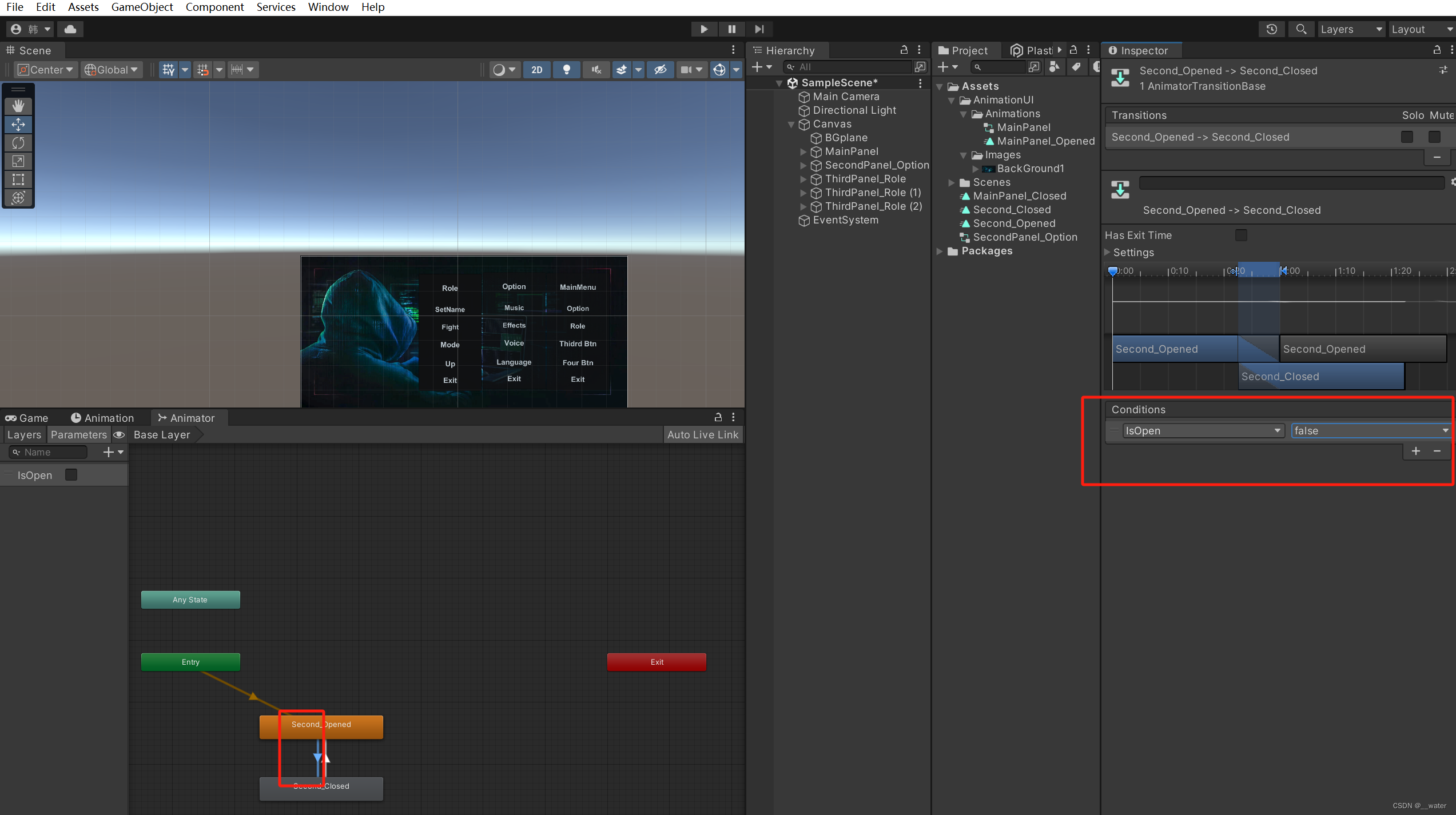Toggle Mute checkbox for transition
Viewport: 1456px width, 815px height.
[1434, 137]
